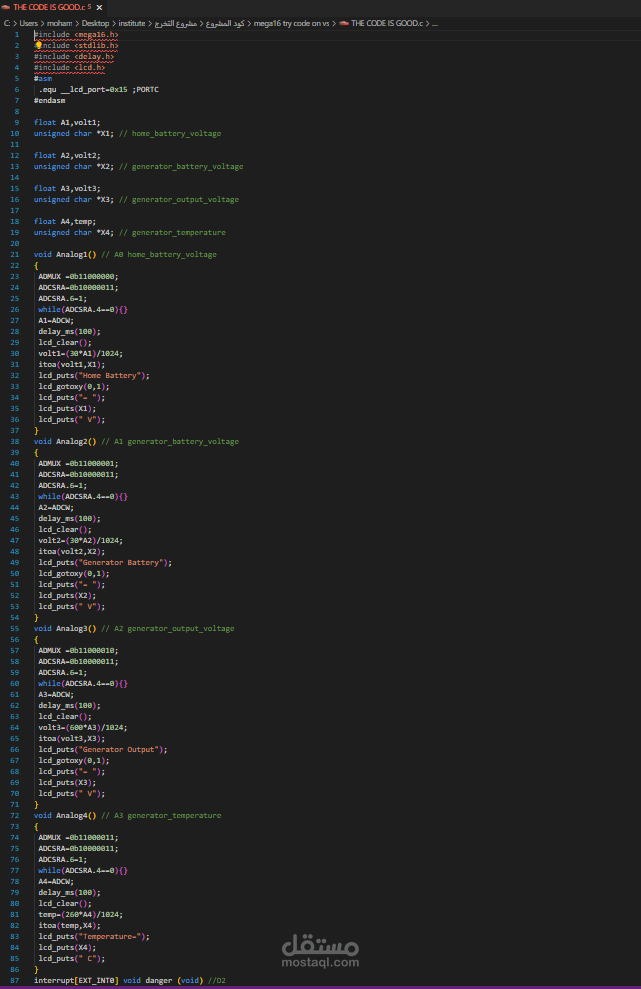Open the 'institute' breadcrumb segment
This screenshot has height=989, width=641.
point(132,23)
